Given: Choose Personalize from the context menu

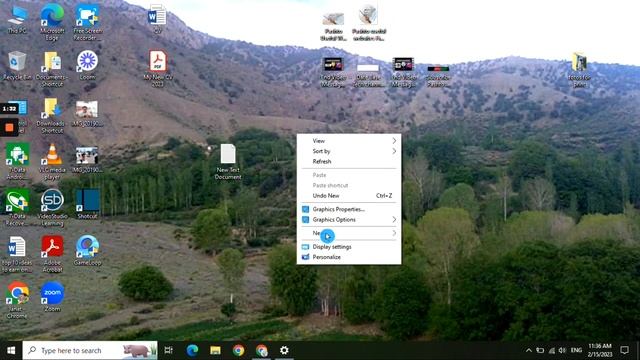Looking at the screenshot, I should pyautogui.click(x=349, y=257).
